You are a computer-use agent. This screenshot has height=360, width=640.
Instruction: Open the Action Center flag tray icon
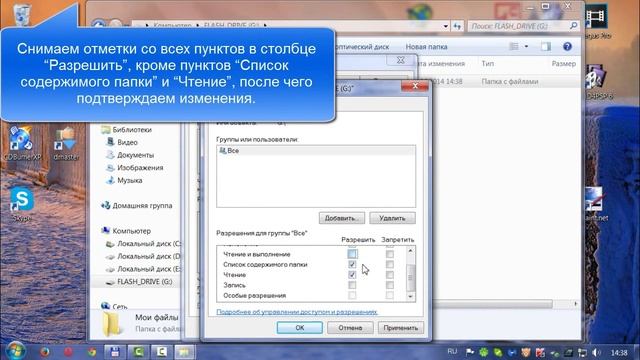coord(470,352)
